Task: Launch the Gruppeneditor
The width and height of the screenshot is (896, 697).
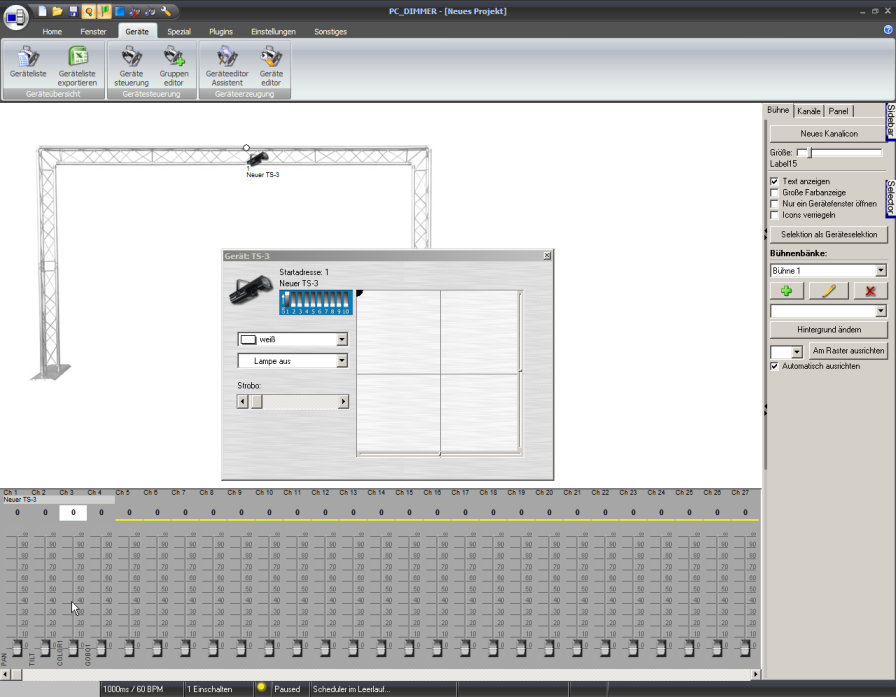Action: (174, 64)
